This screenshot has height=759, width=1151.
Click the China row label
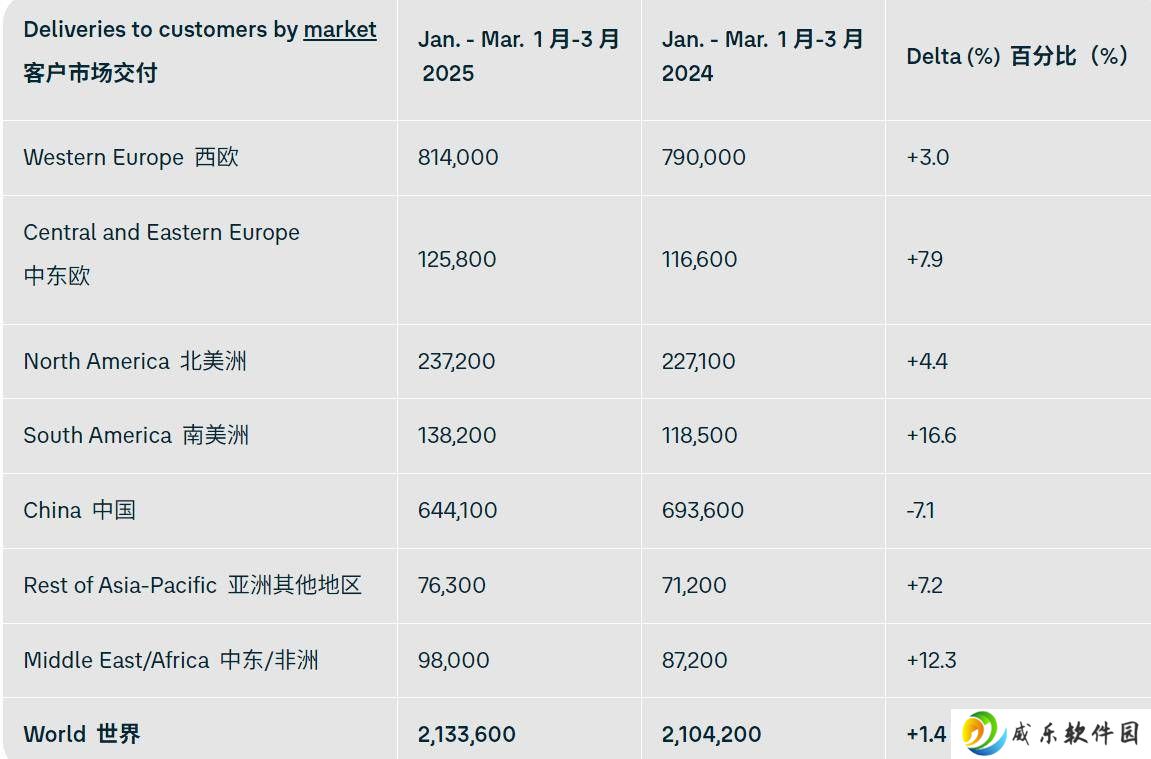coord(79,510)
